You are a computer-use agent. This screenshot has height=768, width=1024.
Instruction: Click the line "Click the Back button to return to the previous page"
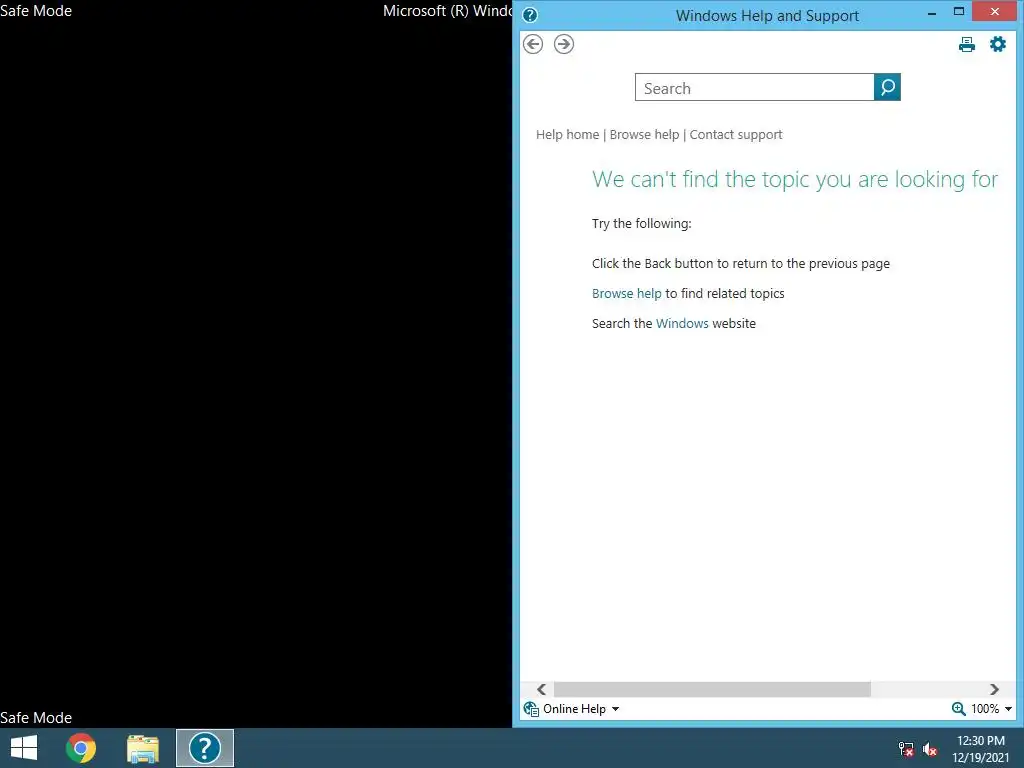[x=741, y=263]
